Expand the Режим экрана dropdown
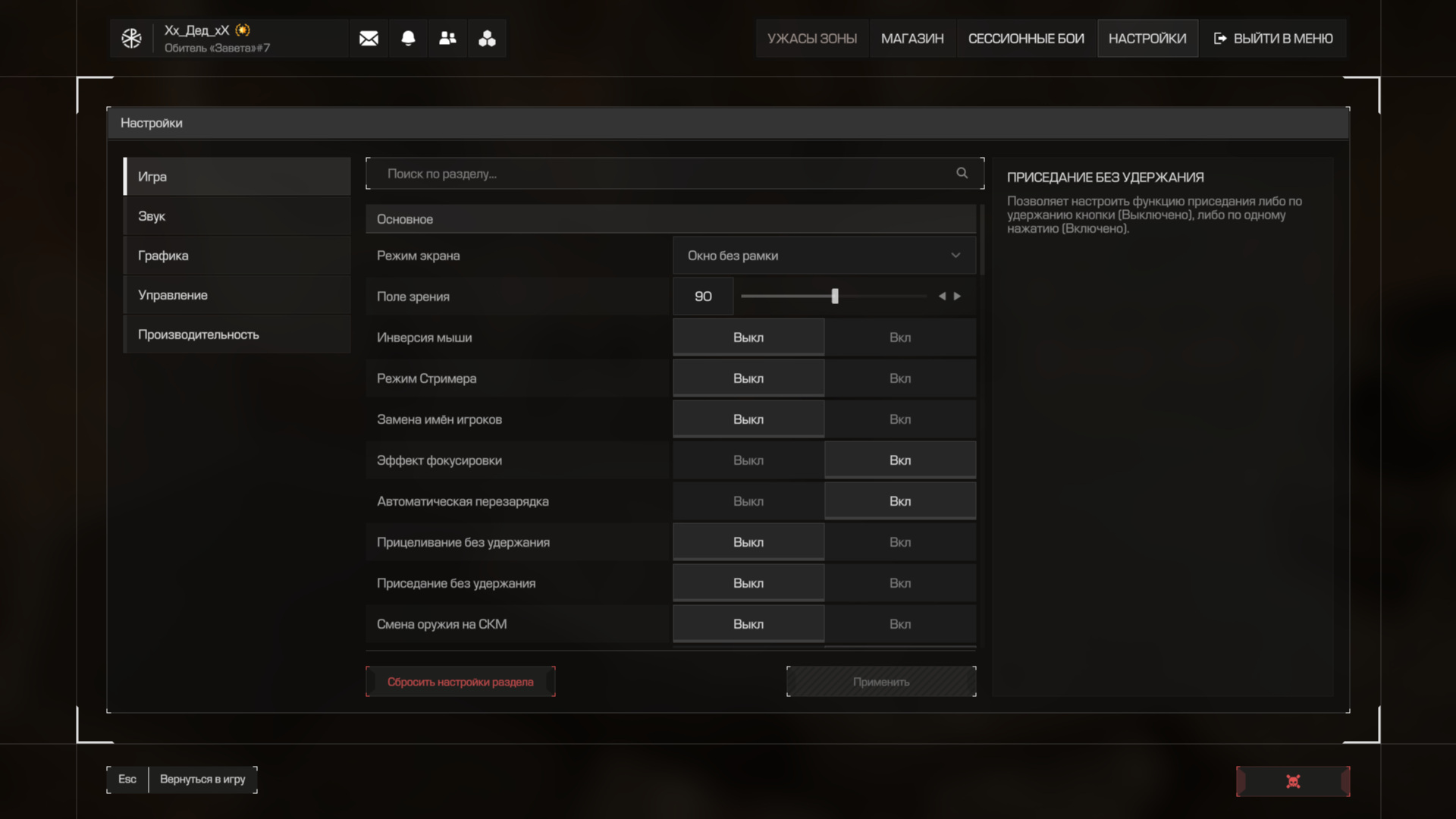1456x819 pixels. (x=824, y=256)
